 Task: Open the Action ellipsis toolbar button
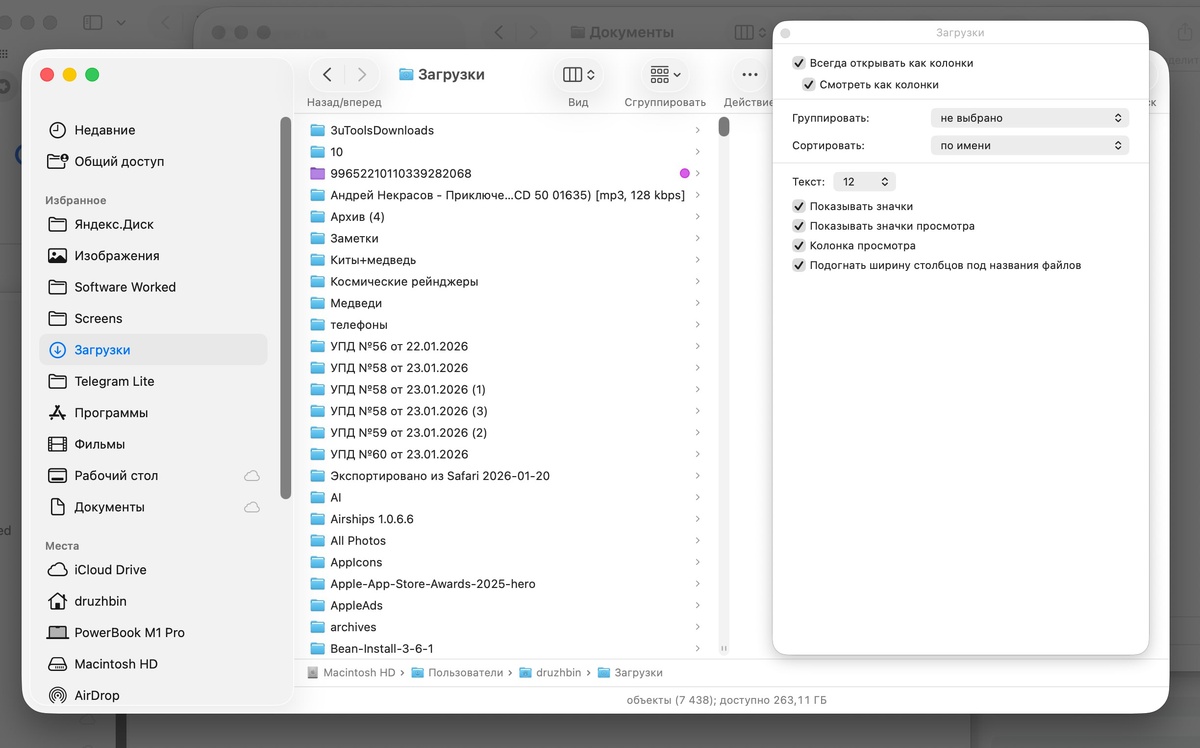(749, 74)
